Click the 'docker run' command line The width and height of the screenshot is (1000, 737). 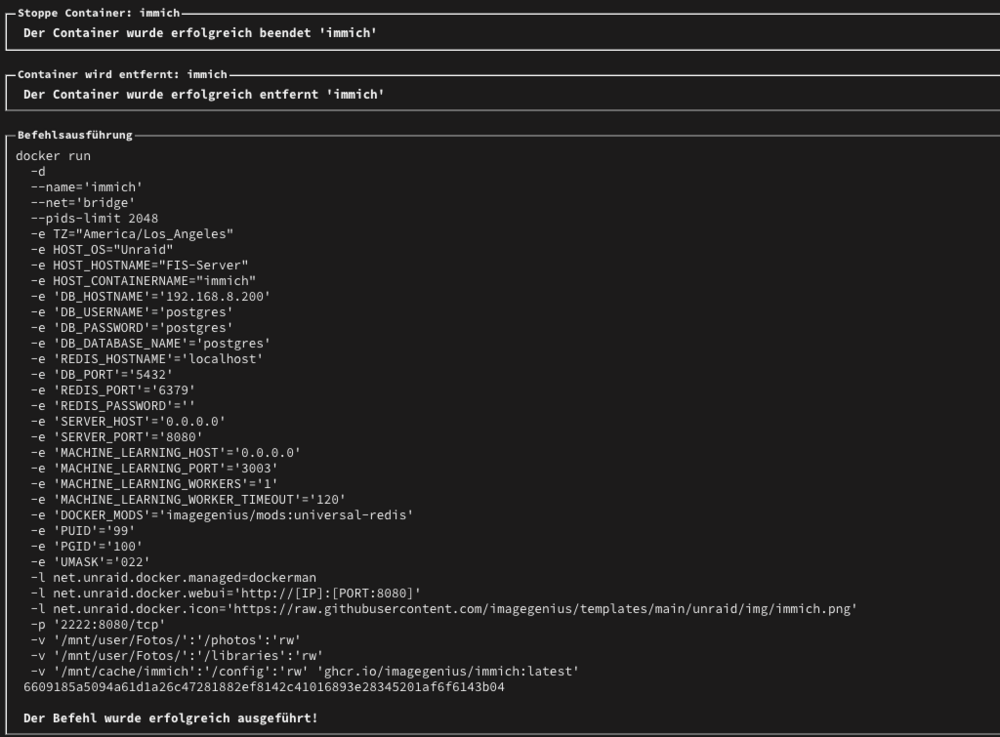pyautogui.click(x=53, y=156)
